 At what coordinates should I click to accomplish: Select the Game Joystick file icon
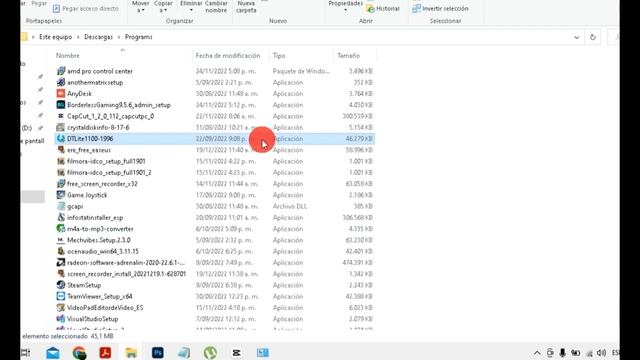[x=61, y=195]
